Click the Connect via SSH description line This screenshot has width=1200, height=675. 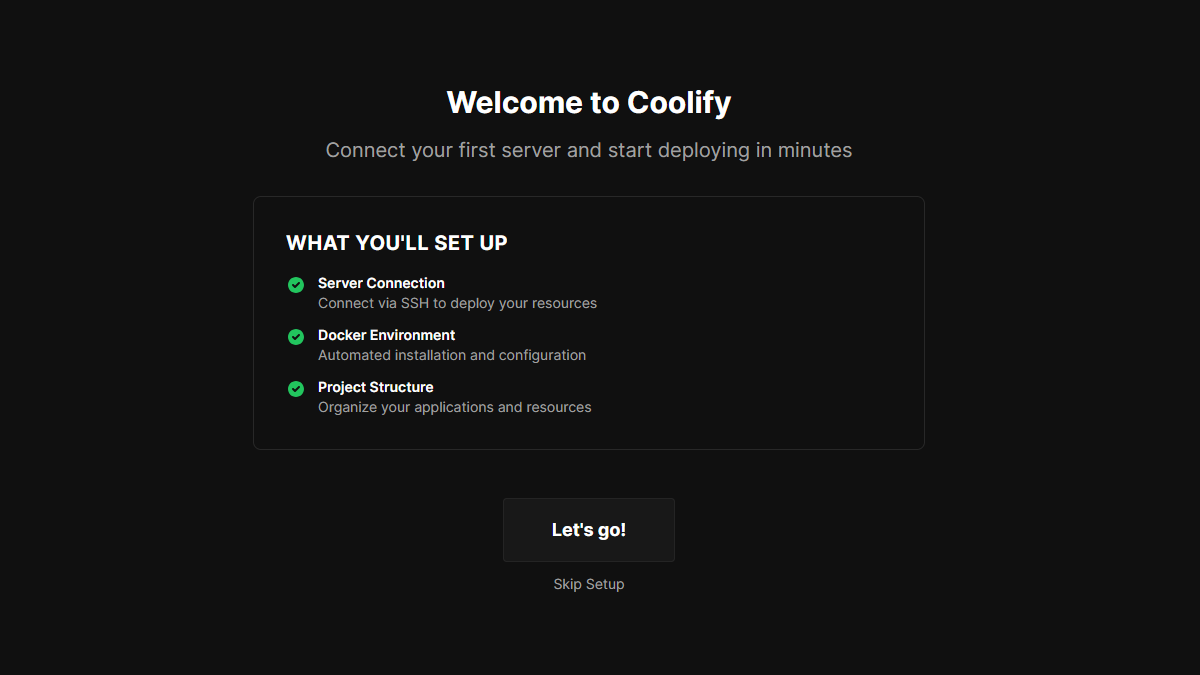tap(457, 303)
